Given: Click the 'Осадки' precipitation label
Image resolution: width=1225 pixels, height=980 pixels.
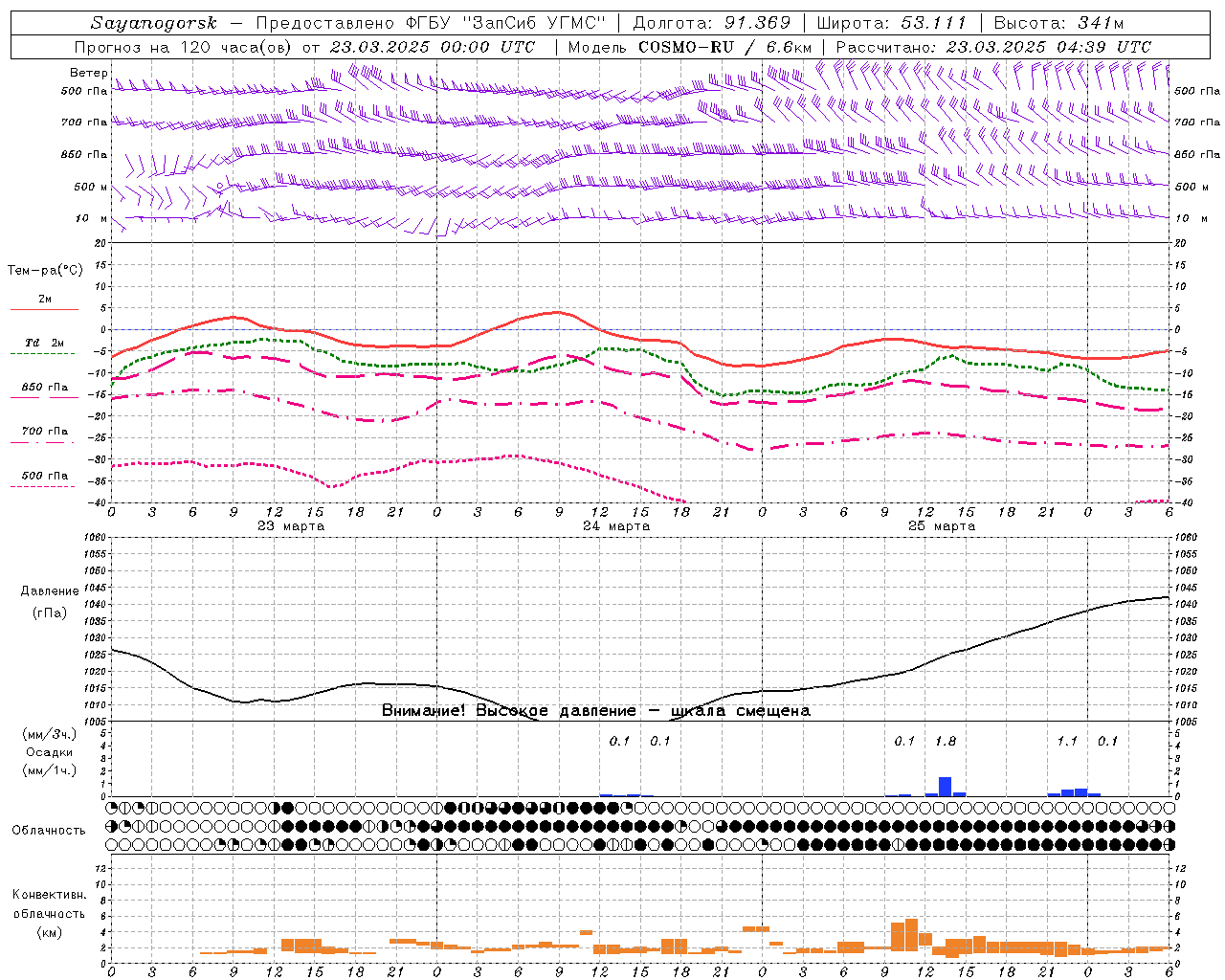Looking at the screenshot, I should [x=49, y=752].
